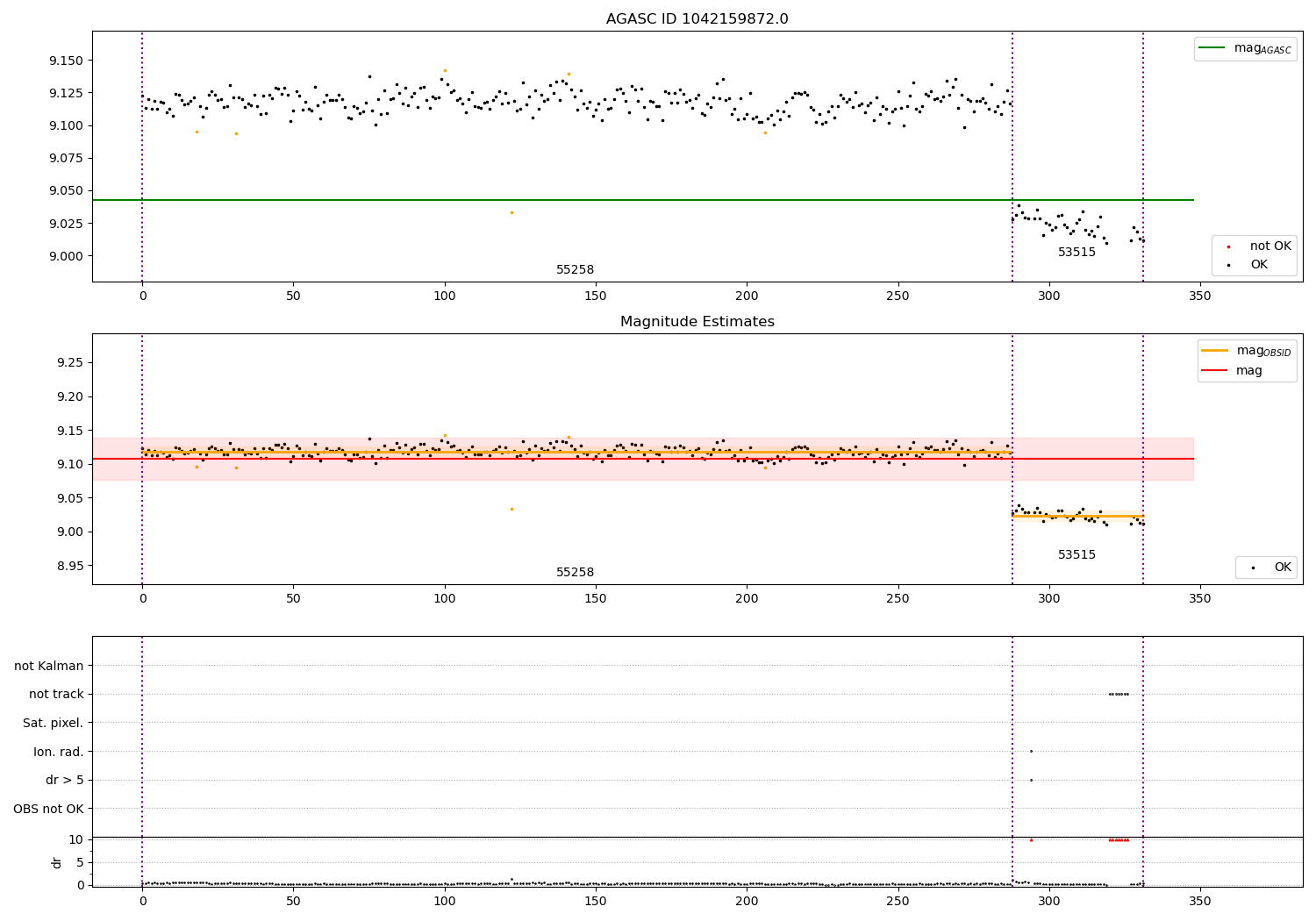
Task: Click the 'Ion. rad.' flagged point
Action: pyautogui.click(x=1031, y=751)
